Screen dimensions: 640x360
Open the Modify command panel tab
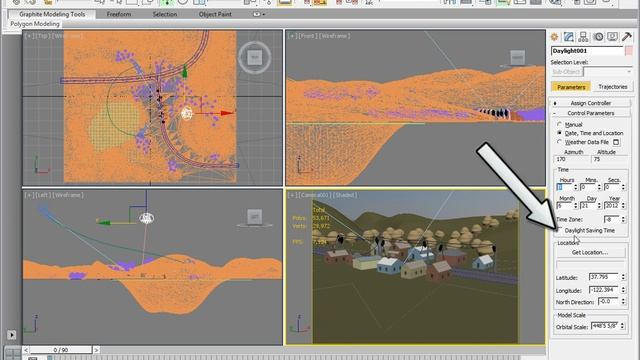tap(569, 37)
